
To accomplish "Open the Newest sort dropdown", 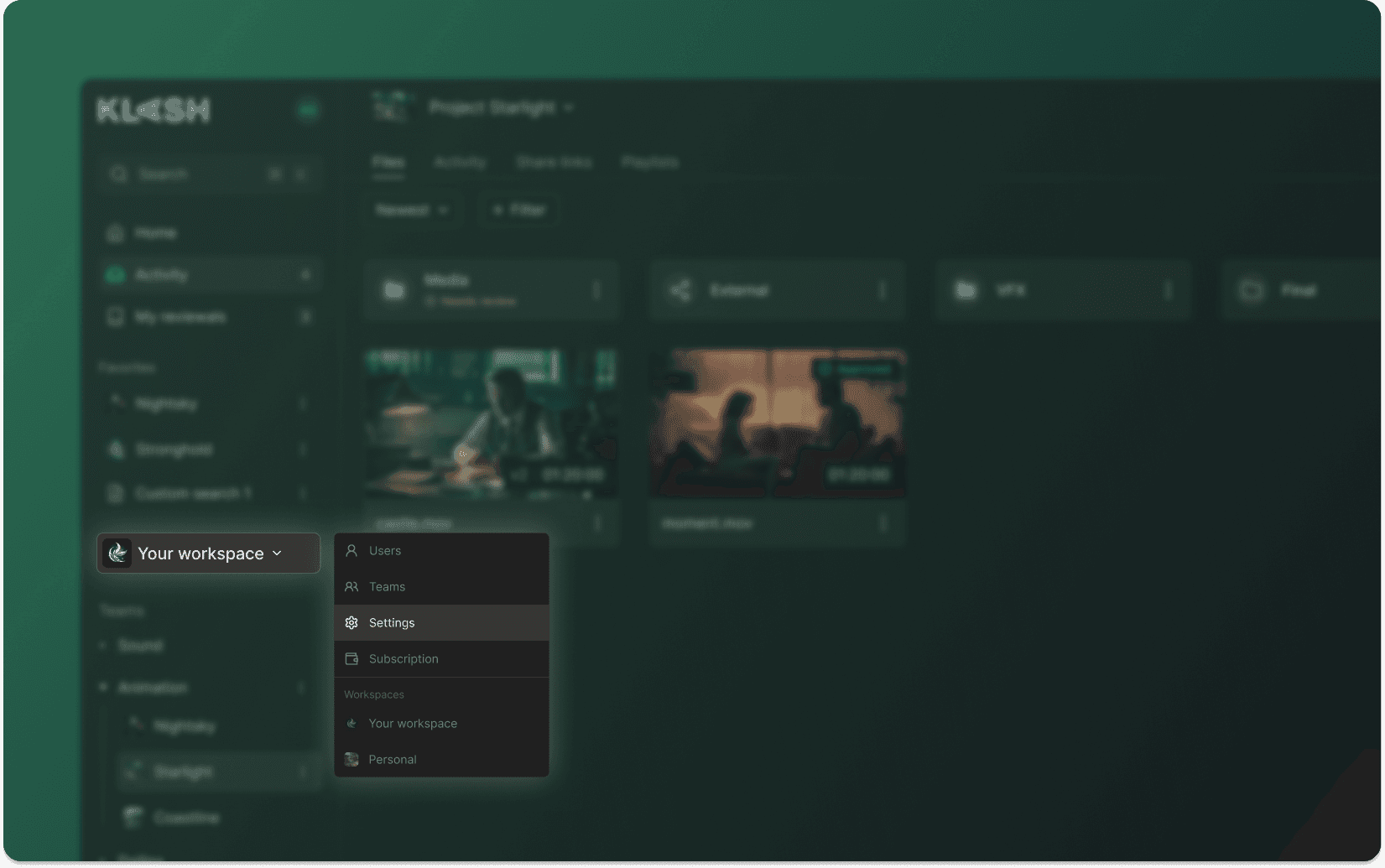I will click(x=412, y=210).
